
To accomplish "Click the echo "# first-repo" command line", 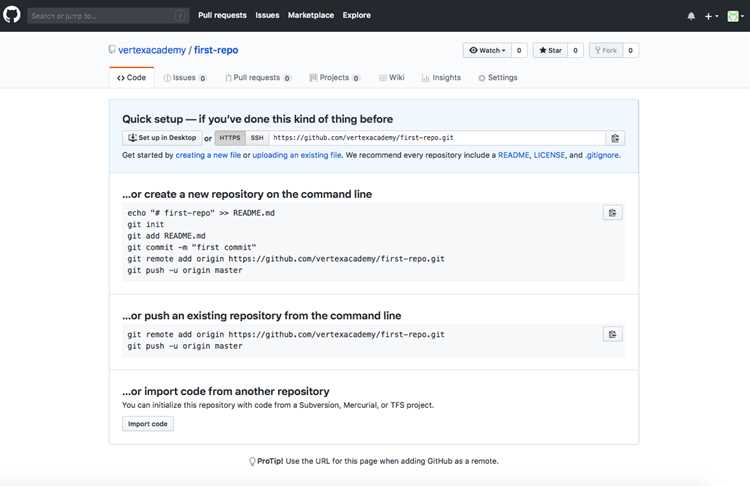I will 201,213.
